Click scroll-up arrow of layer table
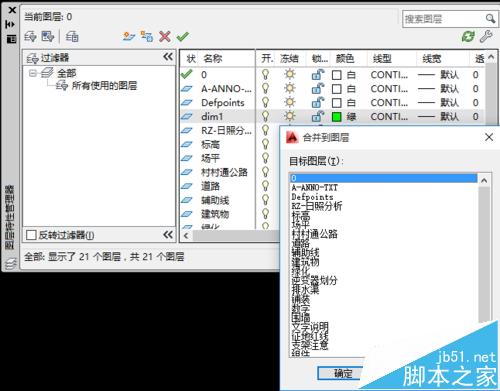 coord(491,57)
